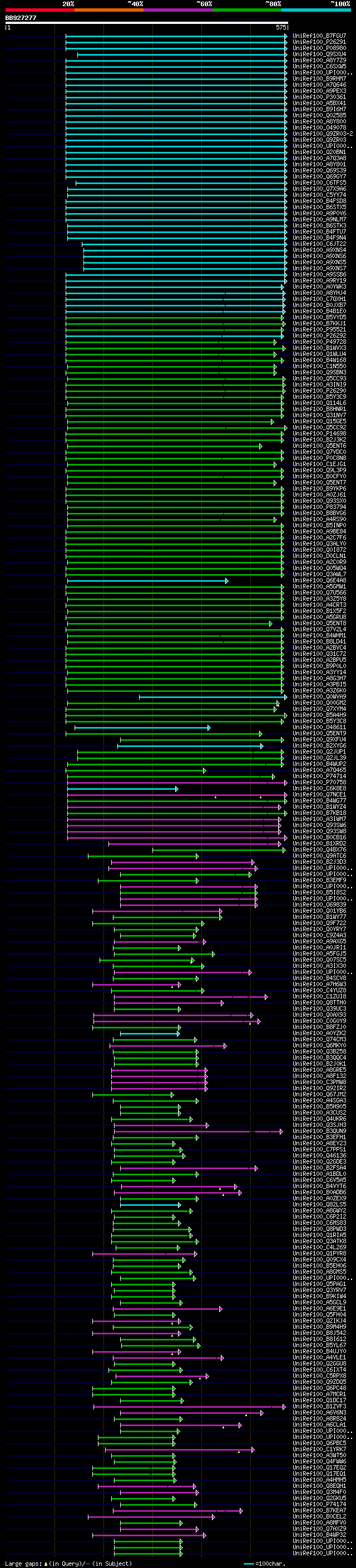Click the purple ~60% legend color segment
This screenshot has width=356, height=1568.
[179, 11]
